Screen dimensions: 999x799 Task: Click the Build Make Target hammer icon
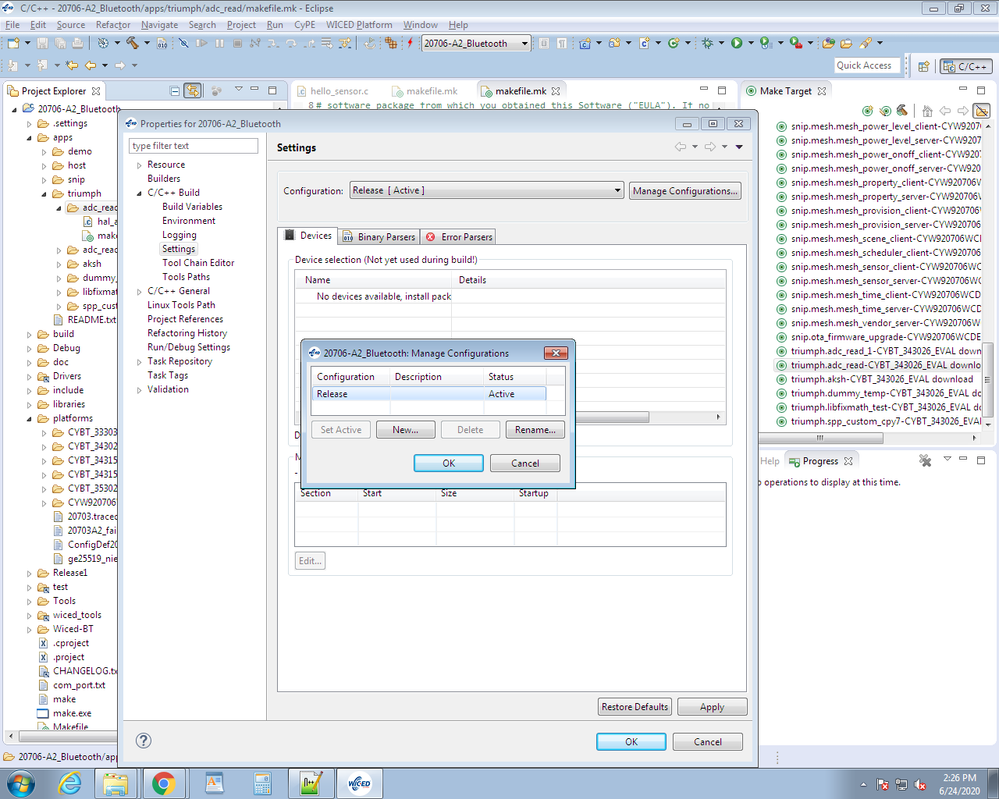point(901,109)
